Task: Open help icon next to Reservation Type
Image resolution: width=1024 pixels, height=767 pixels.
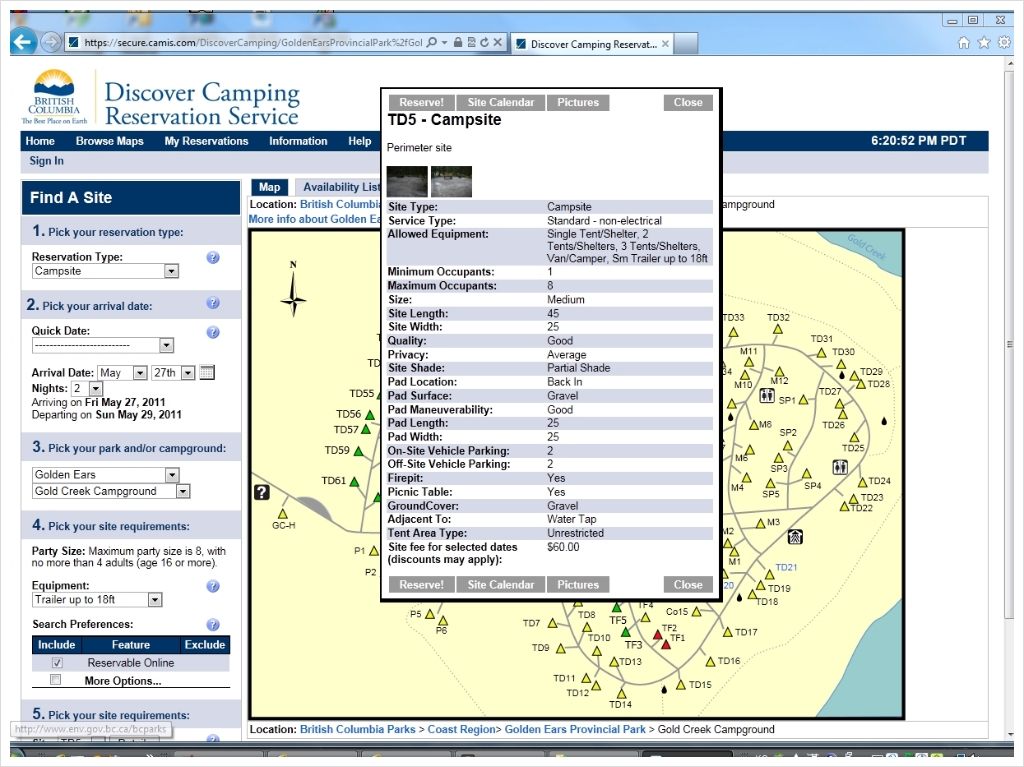Action: click(213, 258)
